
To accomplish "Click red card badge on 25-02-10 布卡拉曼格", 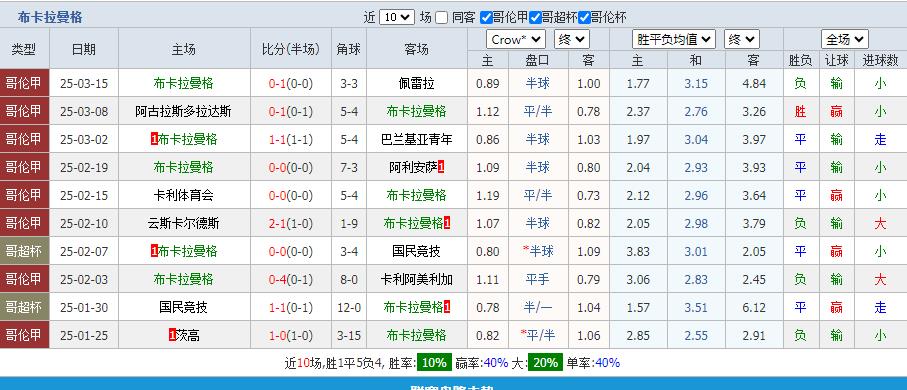I will tap(447, 223).
